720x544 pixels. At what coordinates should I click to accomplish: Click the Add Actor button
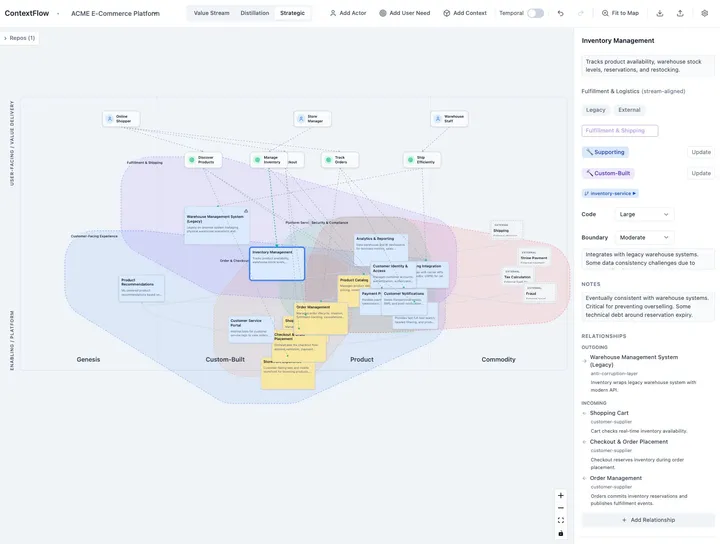coord(348,13)
